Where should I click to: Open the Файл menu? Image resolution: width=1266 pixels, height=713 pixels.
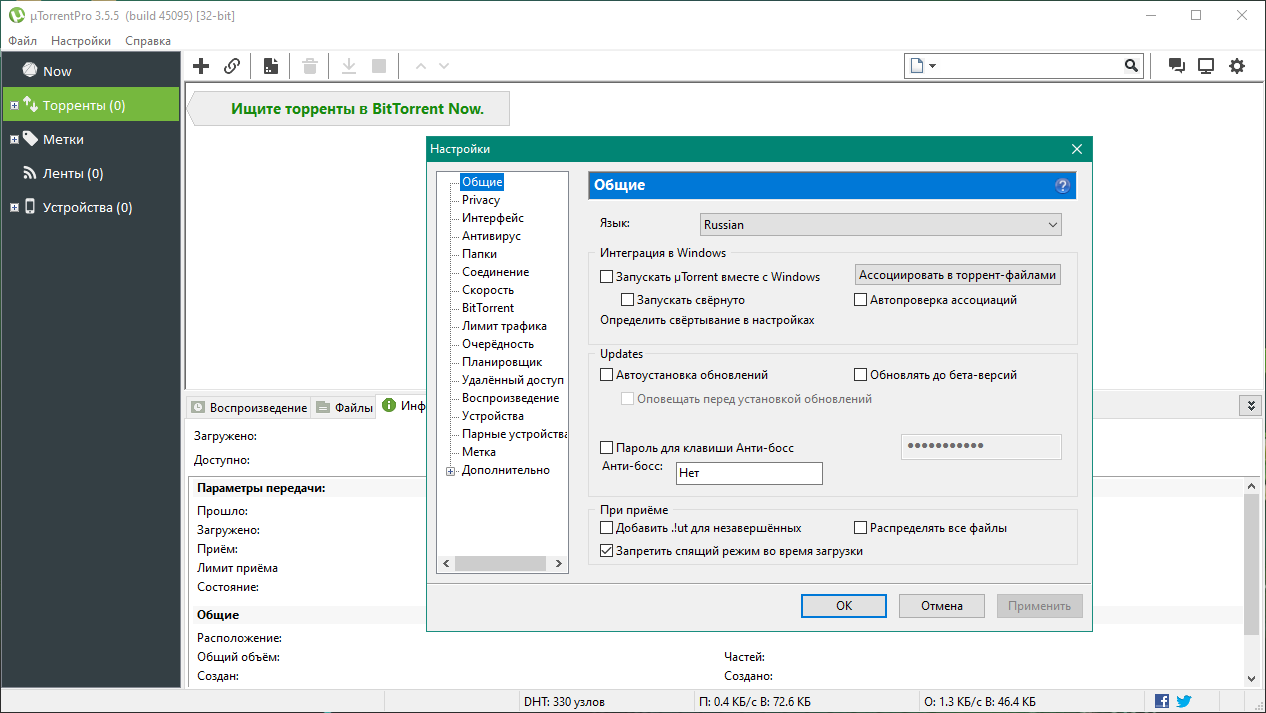point(22,41)
